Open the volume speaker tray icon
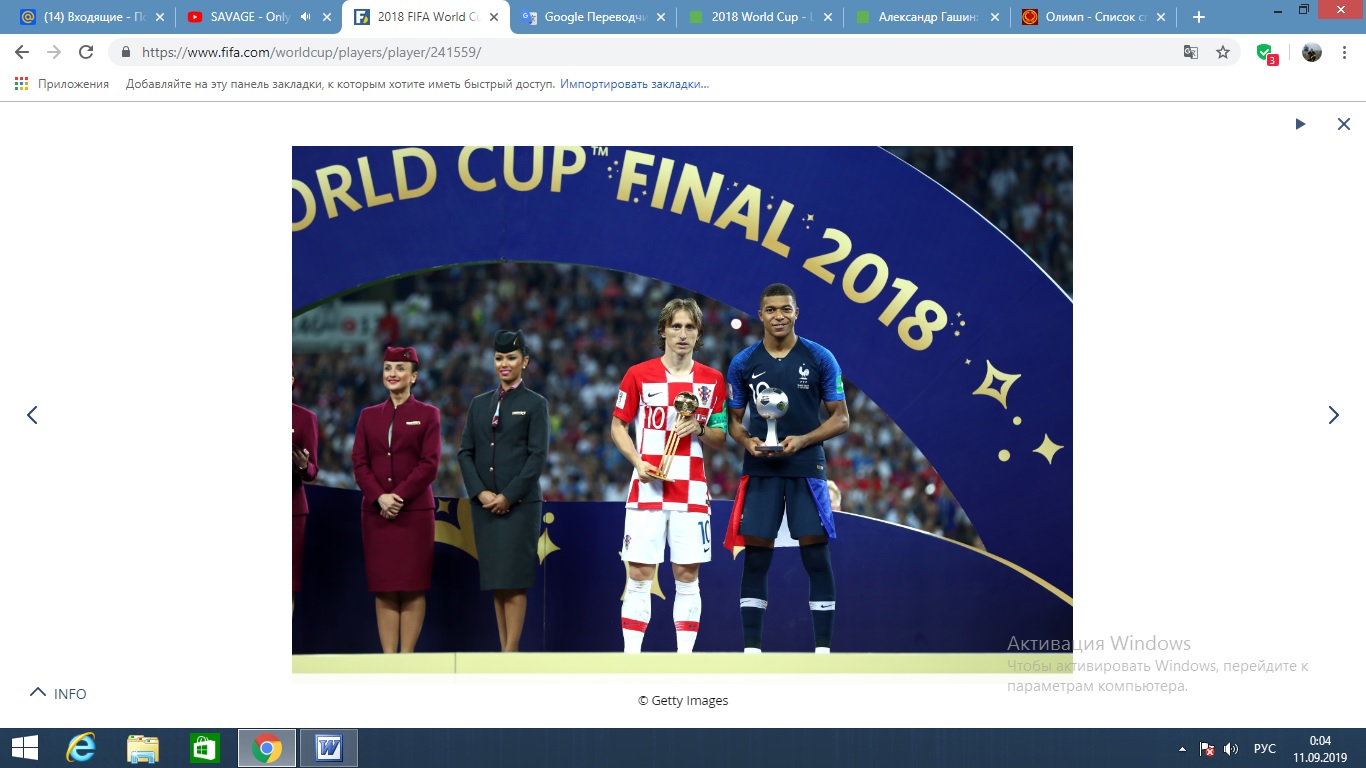Screen dimensions: 1366x768 click(1231, 748)
